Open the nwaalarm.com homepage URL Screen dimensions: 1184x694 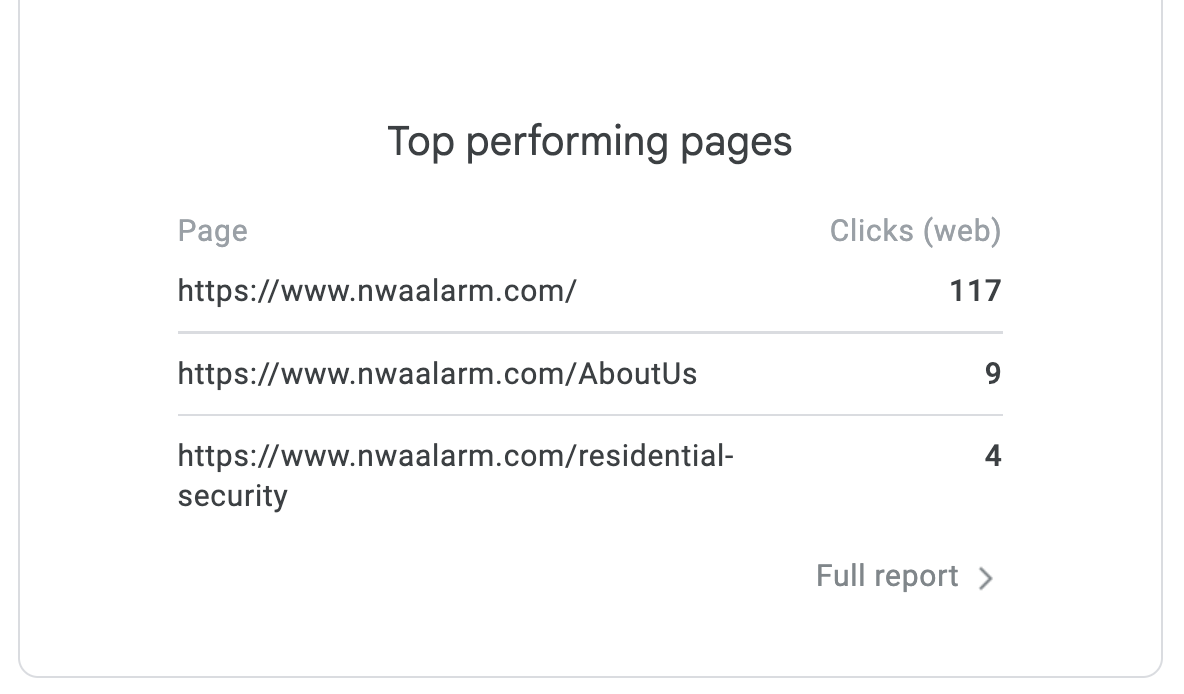pyautogui.click(x=377, y=291)
